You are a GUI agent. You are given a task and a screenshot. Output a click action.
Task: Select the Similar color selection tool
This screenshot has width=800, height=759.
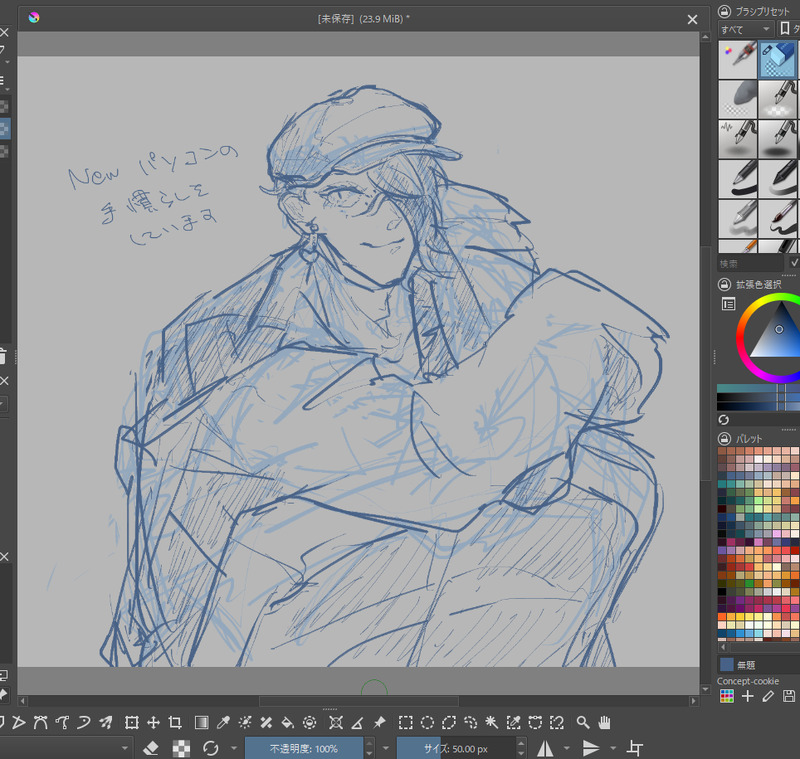[x=513, y=722]
